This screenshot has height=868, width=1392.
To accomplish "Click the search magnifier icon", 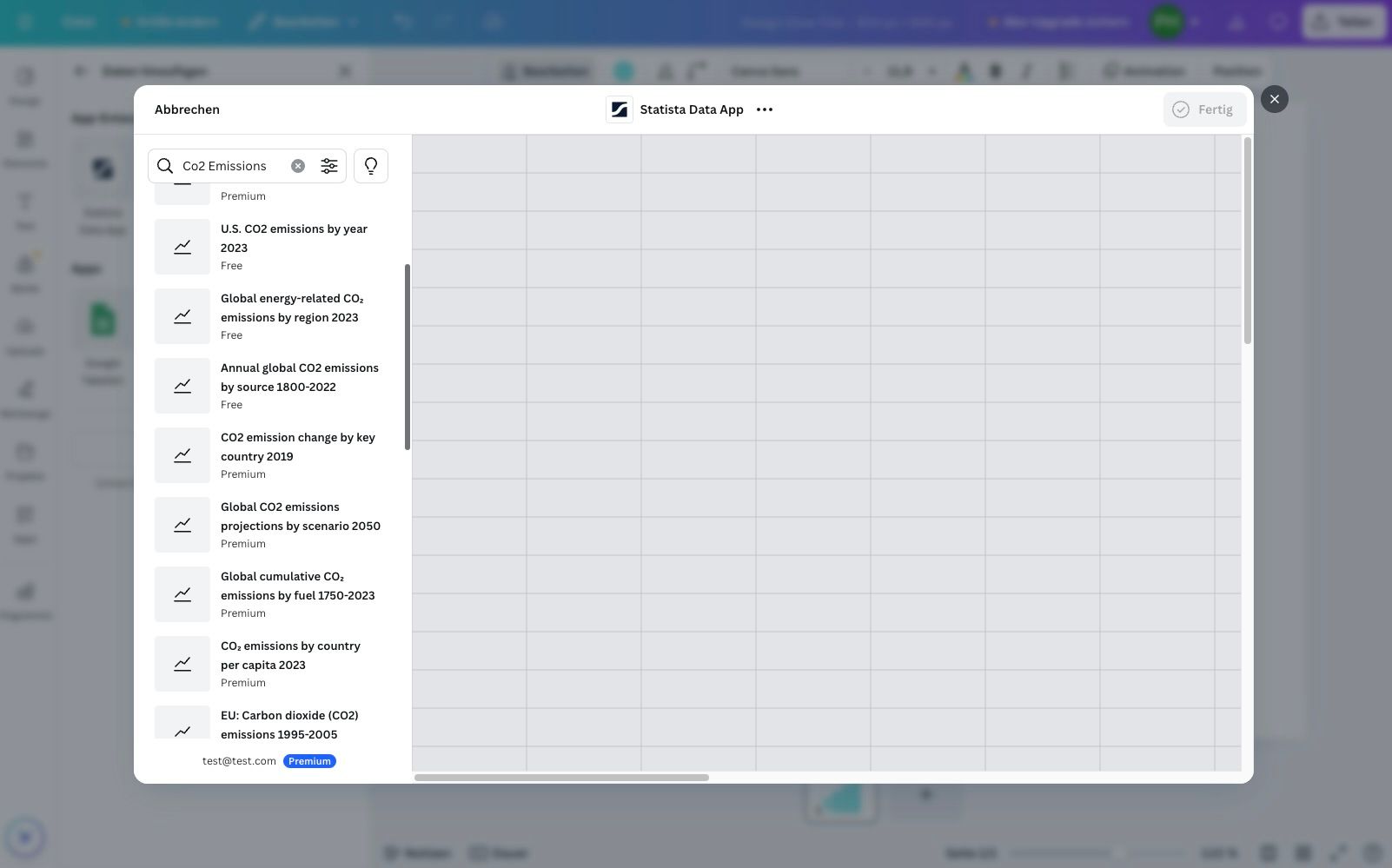I will click(165, 166).
